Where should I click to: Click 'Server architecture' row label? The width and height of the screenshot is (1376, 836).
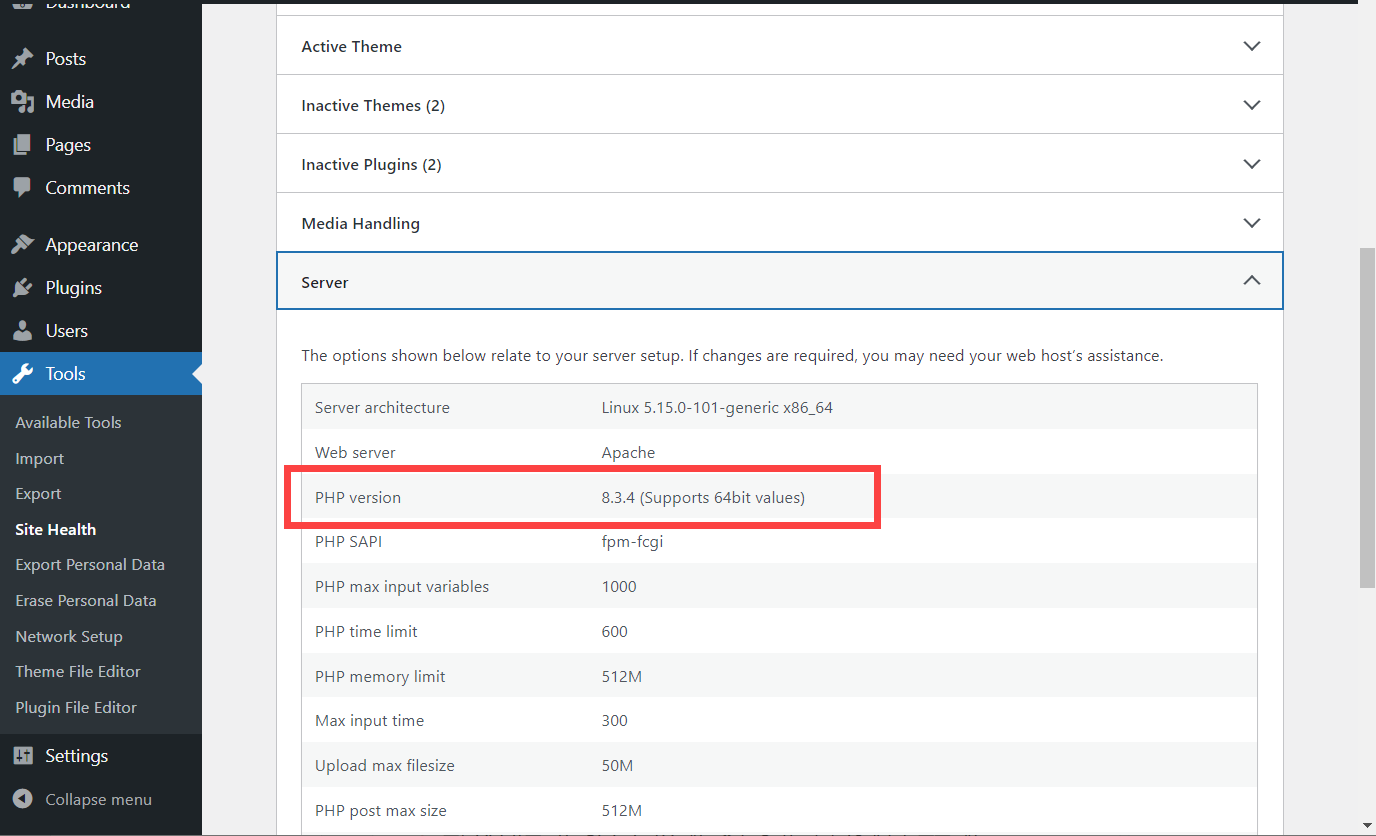point(382,408)
